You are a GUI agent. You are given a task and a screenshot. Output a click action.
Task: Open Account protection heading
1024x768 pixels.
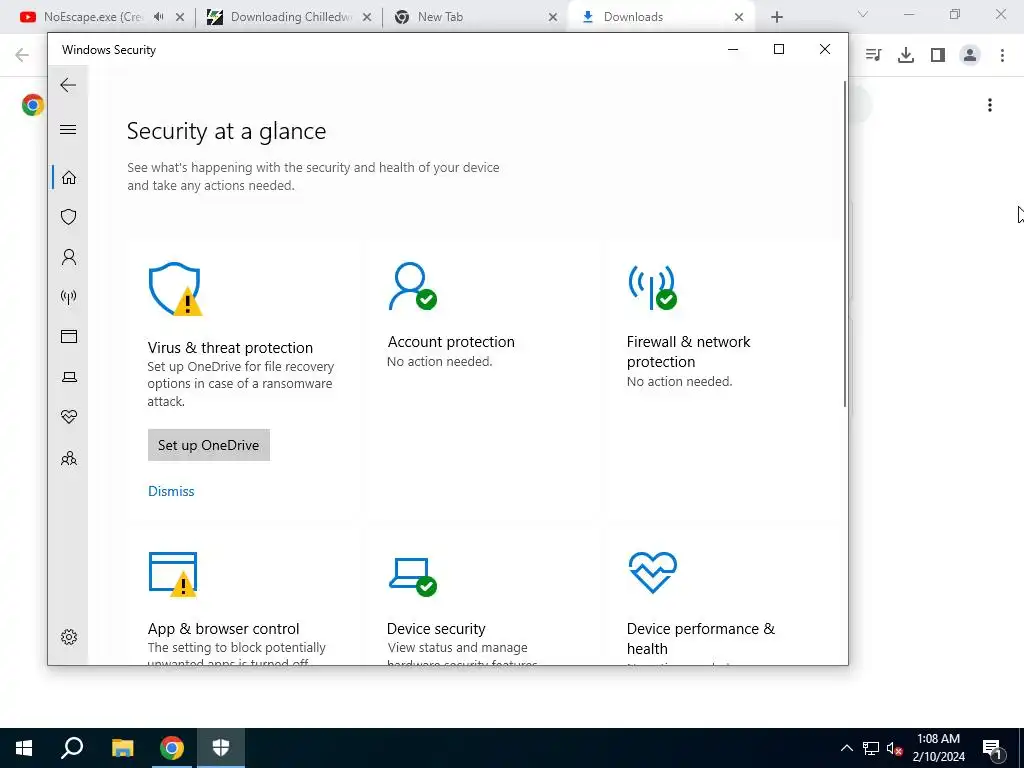click(451, 342)
